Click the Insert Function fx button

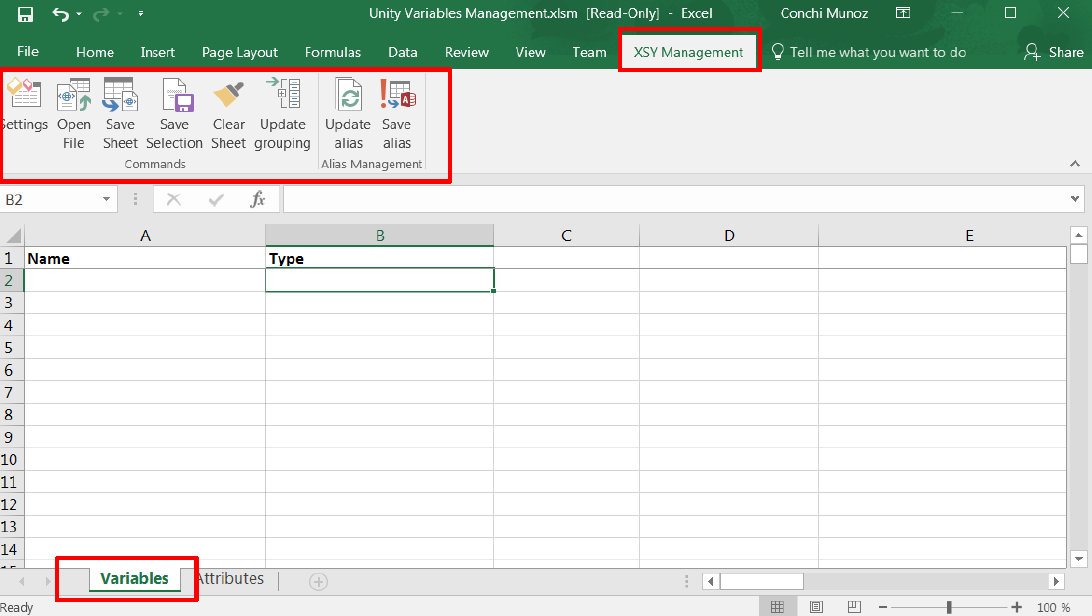coord(258,200)
